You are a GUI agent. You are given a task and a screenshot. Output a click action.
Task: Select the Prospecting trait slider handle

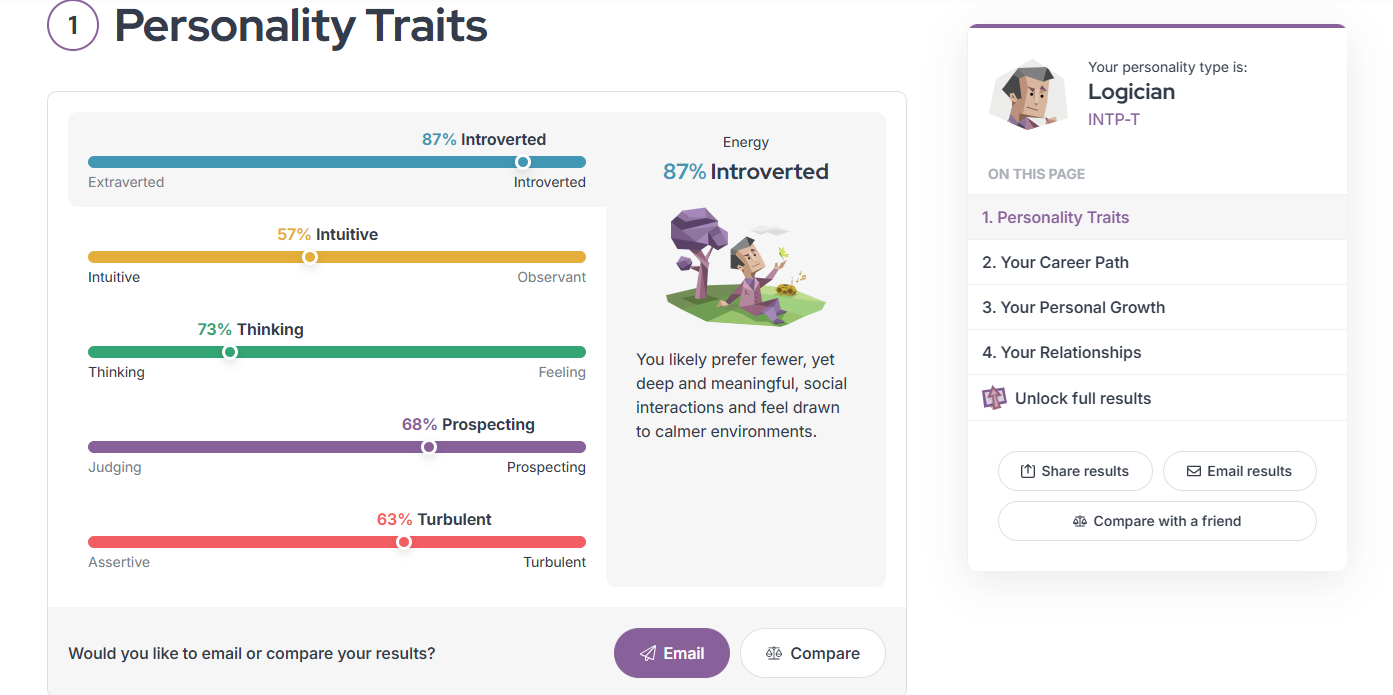pos(429,447)
